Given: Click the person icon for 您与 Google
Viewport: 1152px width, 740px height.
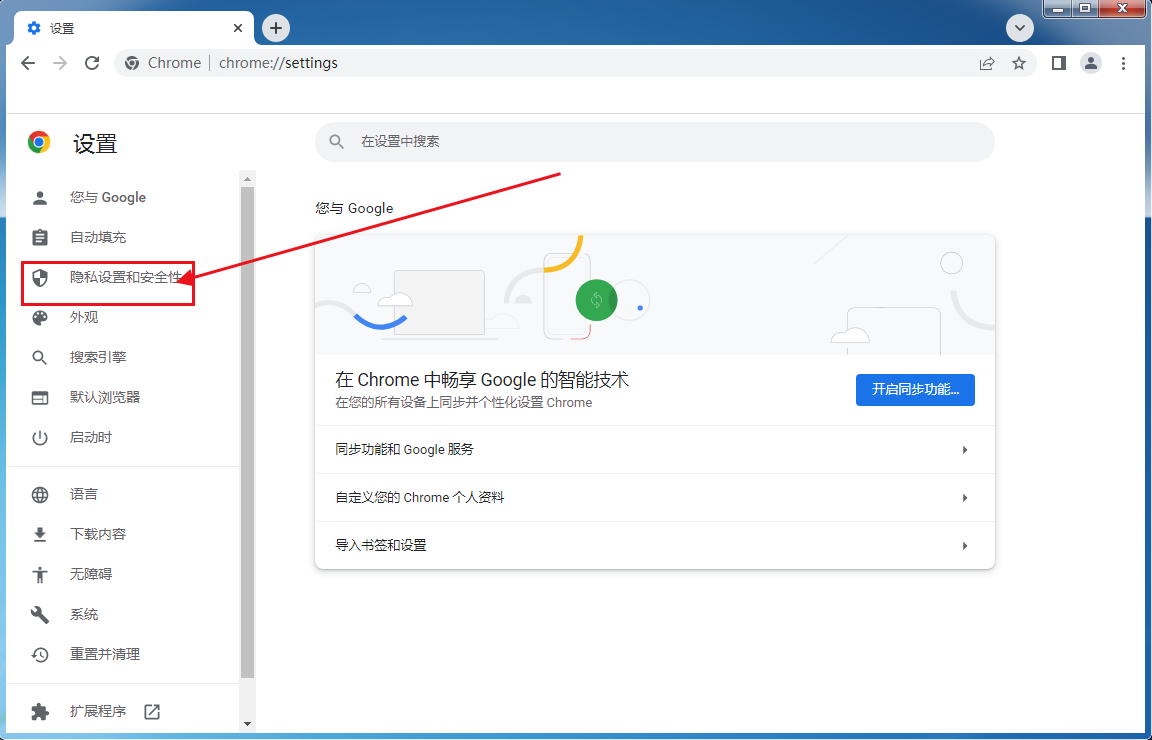Looking at the screenshot, I should [40, 198].
